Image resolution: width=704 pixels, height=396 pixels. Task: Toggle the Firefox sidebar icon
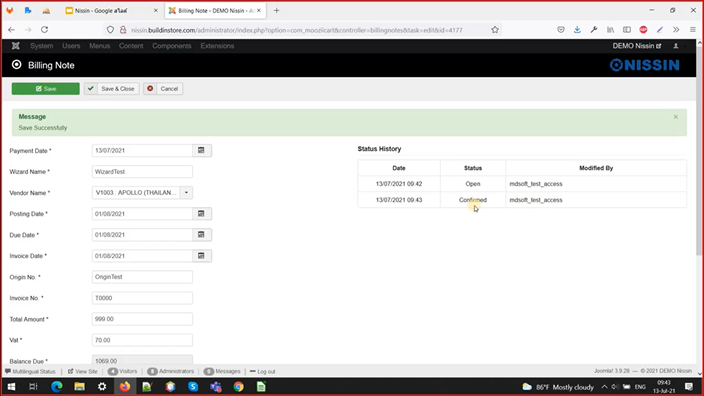point(627,30)
